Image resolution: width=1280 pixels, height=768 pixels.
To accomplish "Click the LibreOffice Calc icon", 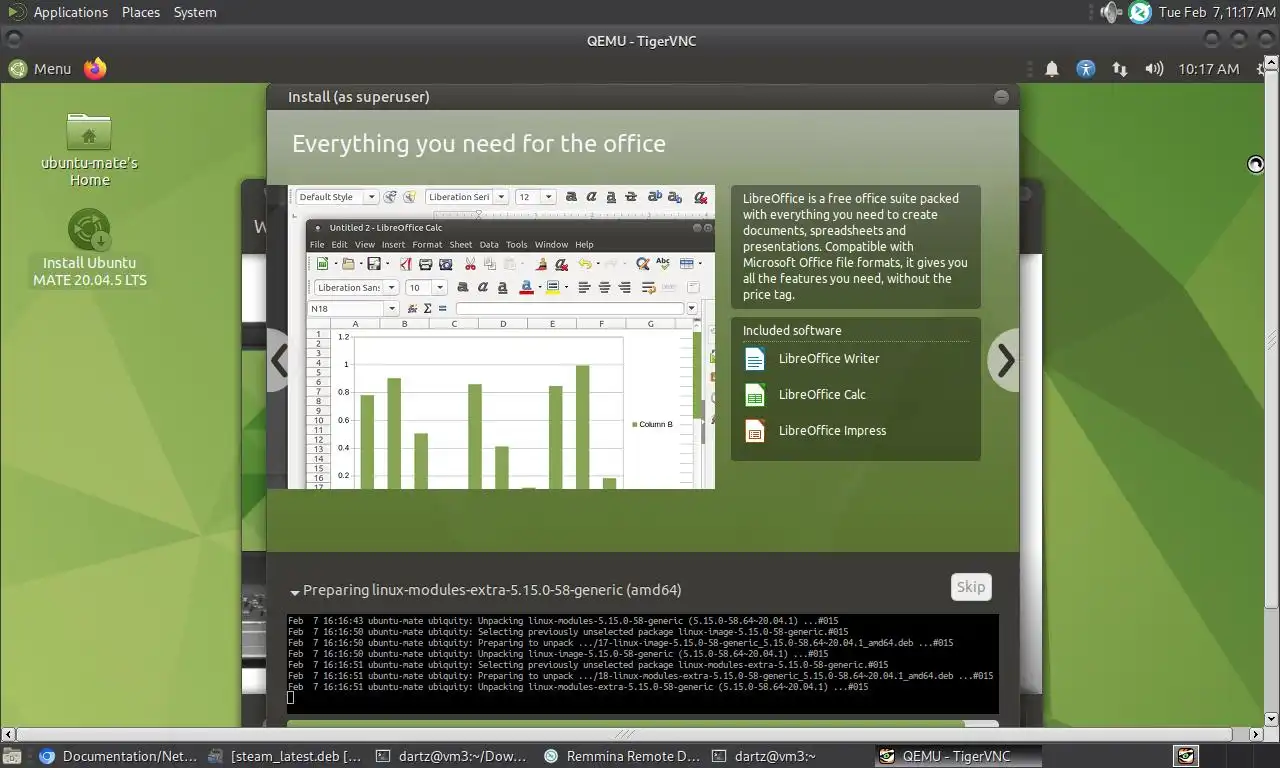I will 755,394.
